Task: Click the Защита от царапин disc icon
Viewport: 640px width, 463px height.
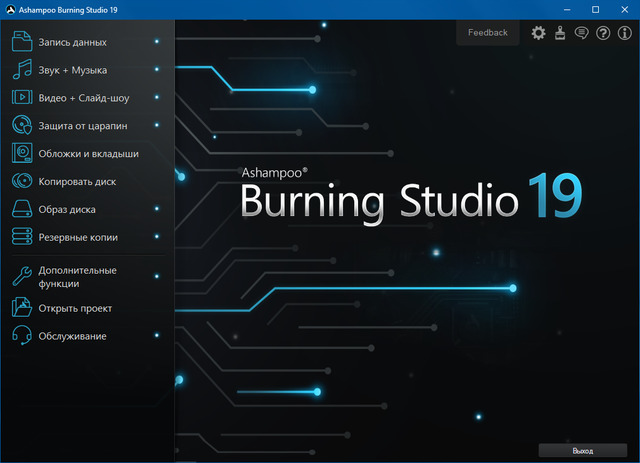Action: coord(21,126)
